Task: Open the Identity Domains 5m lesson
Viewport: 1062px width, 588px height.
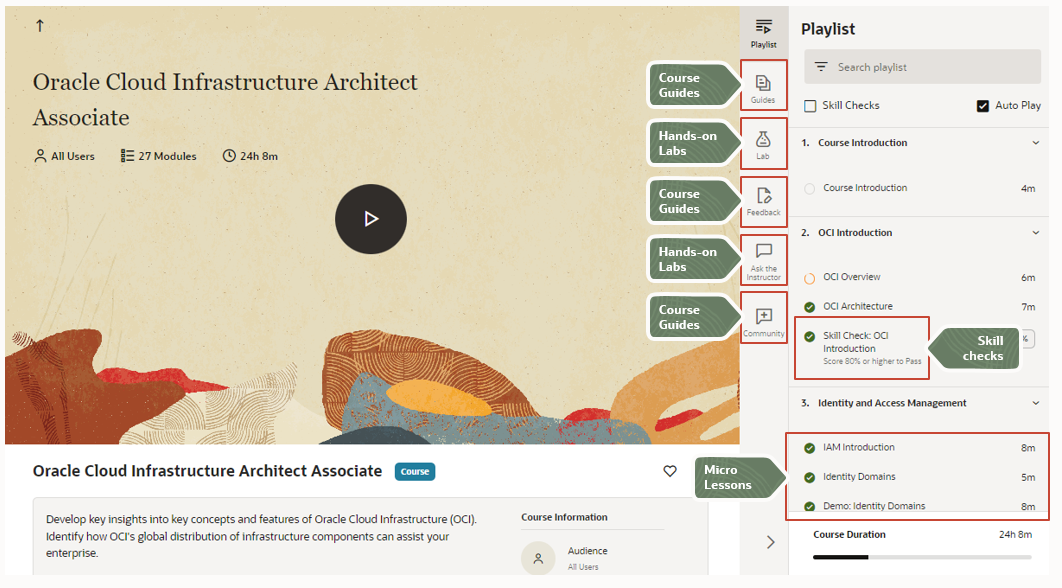Action: (919, 477)
